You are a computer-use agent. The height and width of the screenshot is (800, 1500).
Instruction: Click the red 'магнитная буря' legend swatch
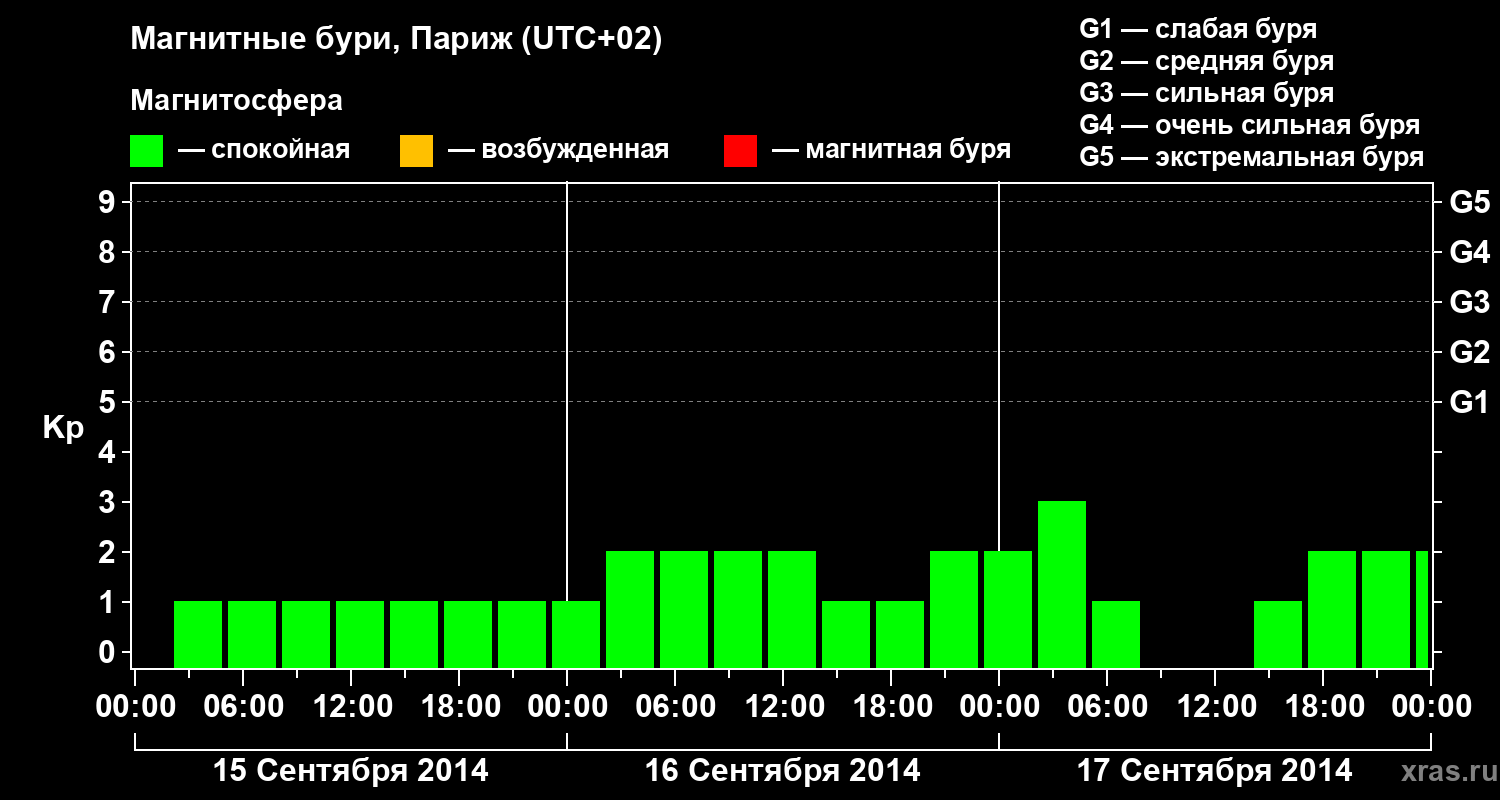(740, 151)
